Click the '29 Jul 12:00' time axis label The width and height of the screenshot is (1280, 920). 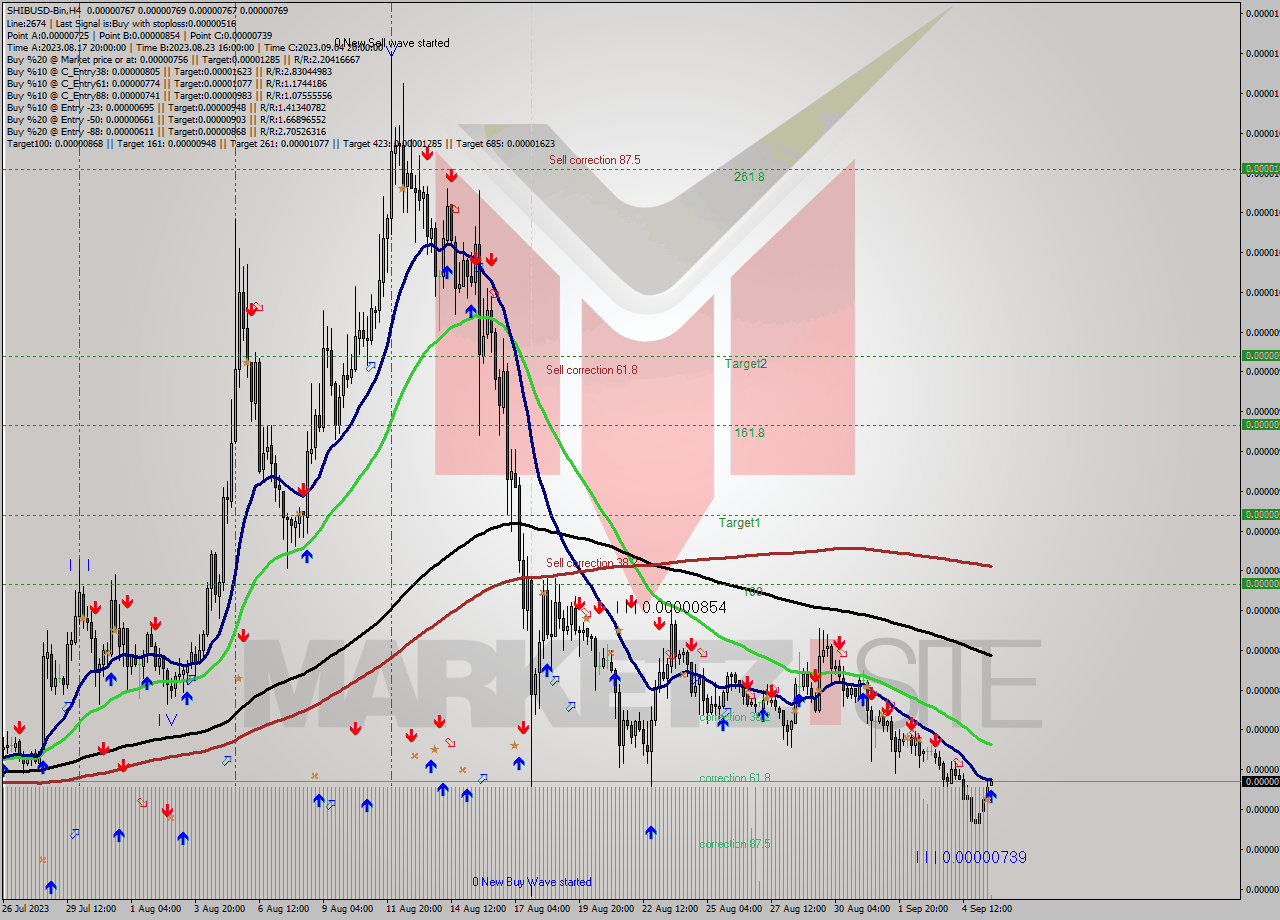click(91, 908)
